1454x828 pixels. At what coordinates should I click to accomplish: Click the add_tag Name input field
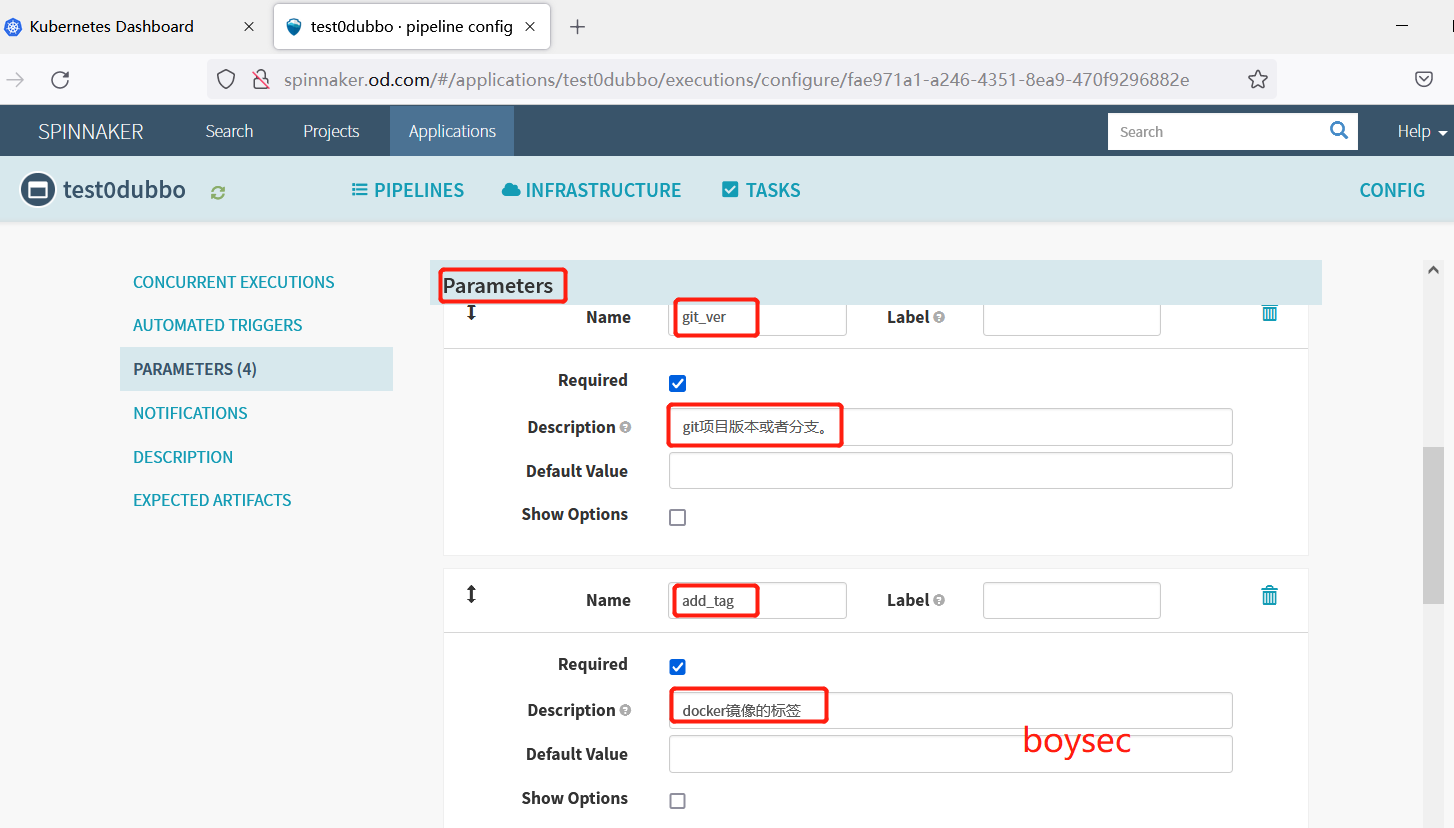[757, 600]
